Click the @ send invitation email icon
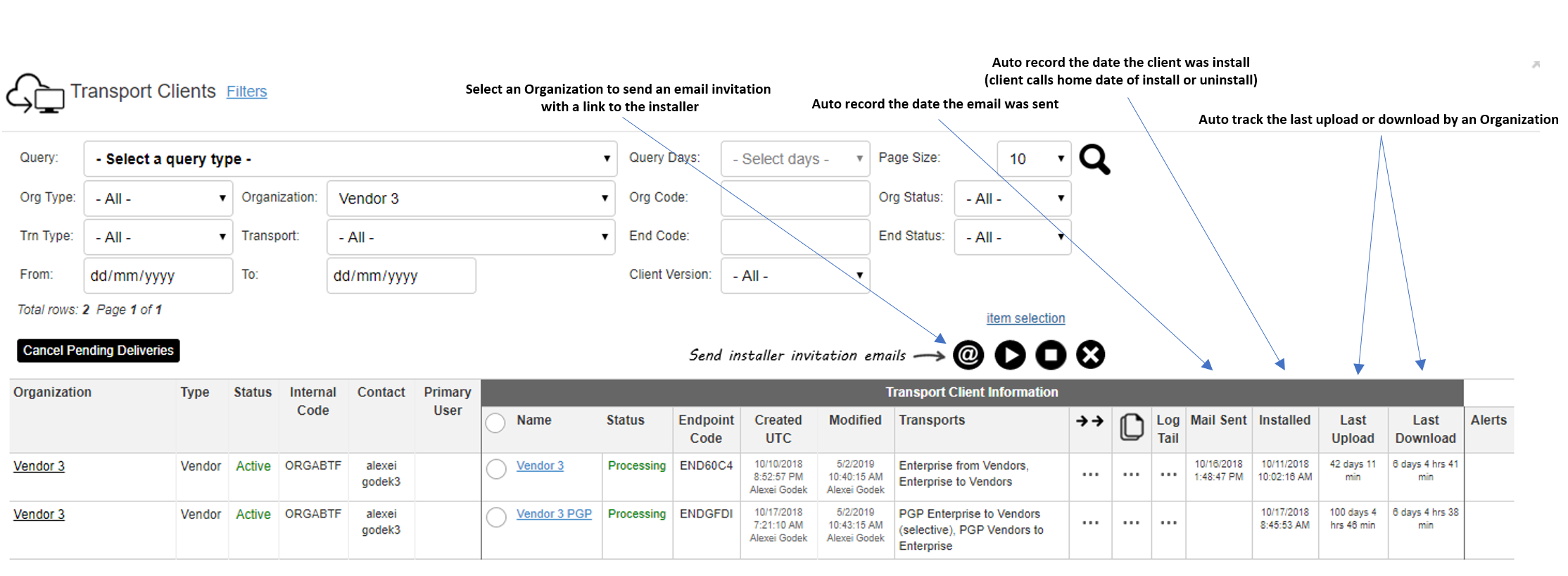 (x=968, y=355)
